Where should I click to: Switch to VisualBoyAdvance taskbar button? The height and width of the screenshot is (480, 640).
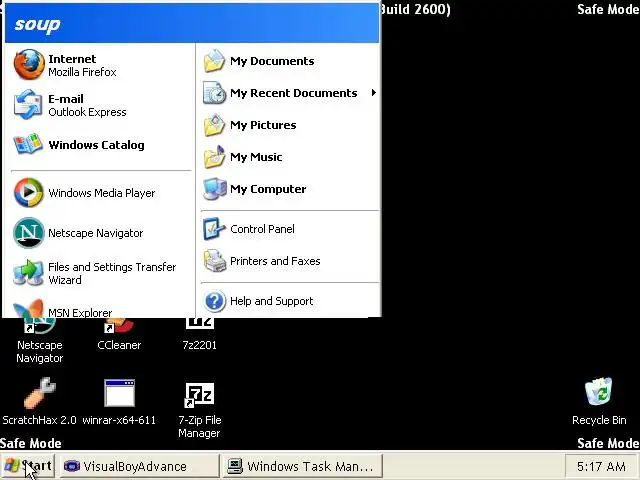point(140,466)
